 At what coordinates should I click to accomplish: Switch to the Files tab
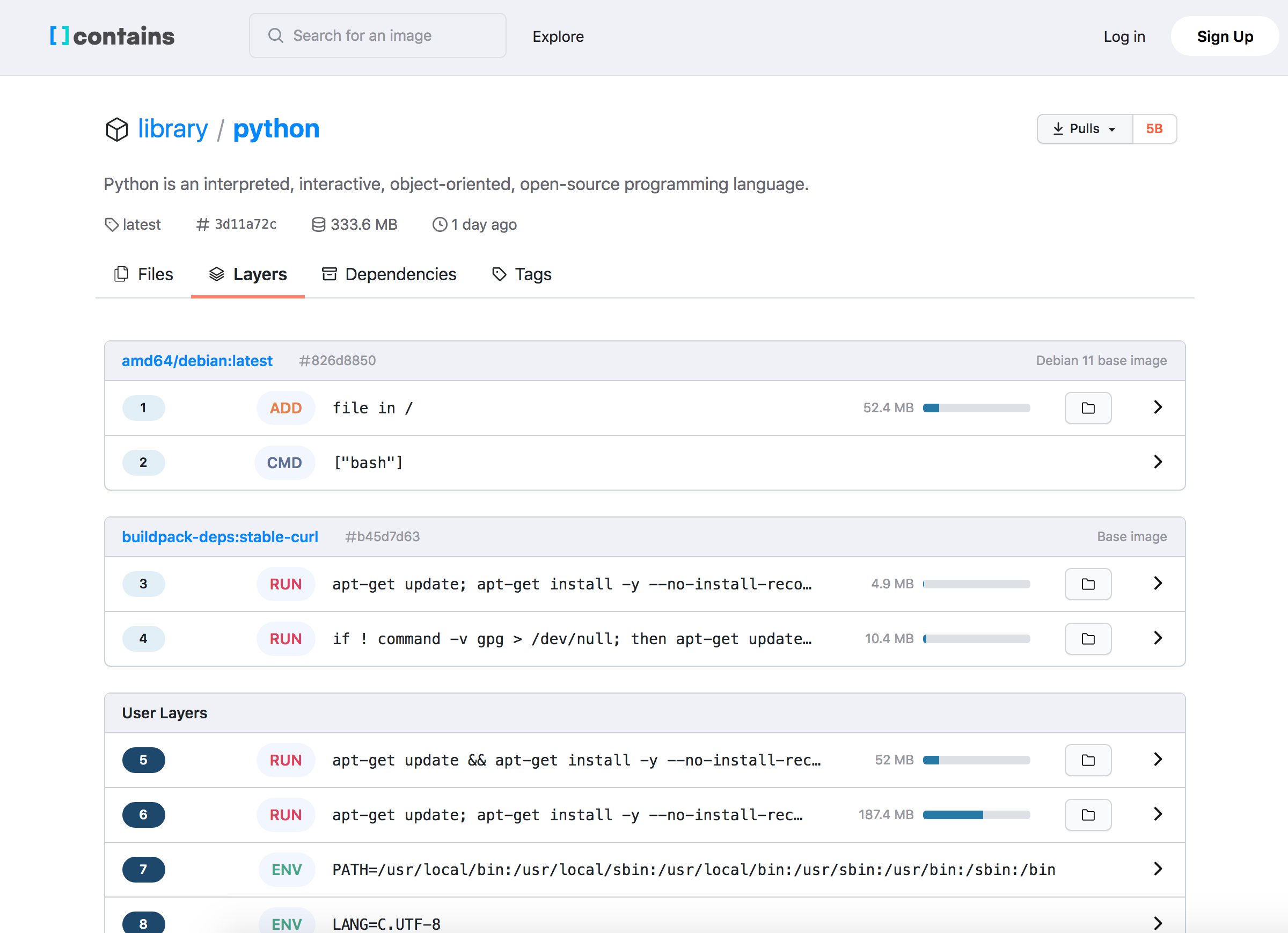pos(144,274)
